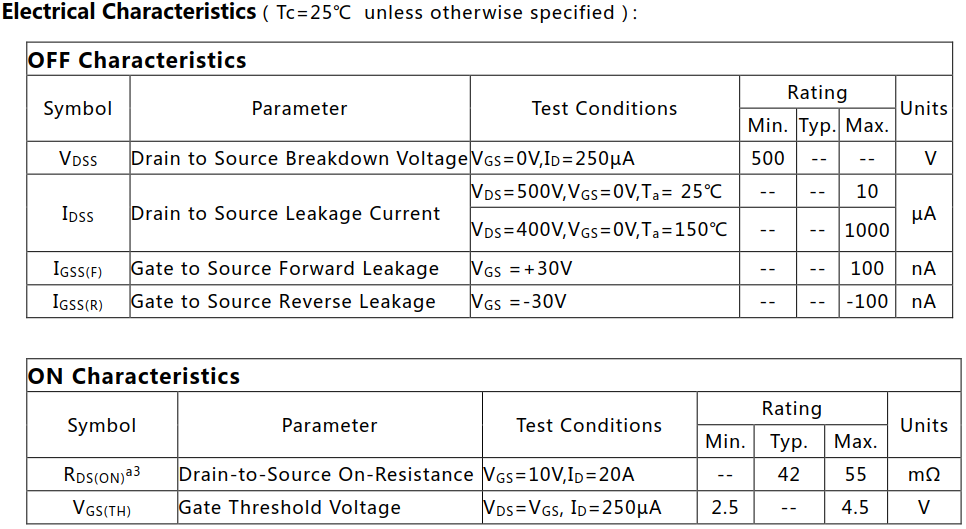Select the 500 minimum breakdown voltage value
Viewport: 966px width, 529px height.
coord(767,158)
